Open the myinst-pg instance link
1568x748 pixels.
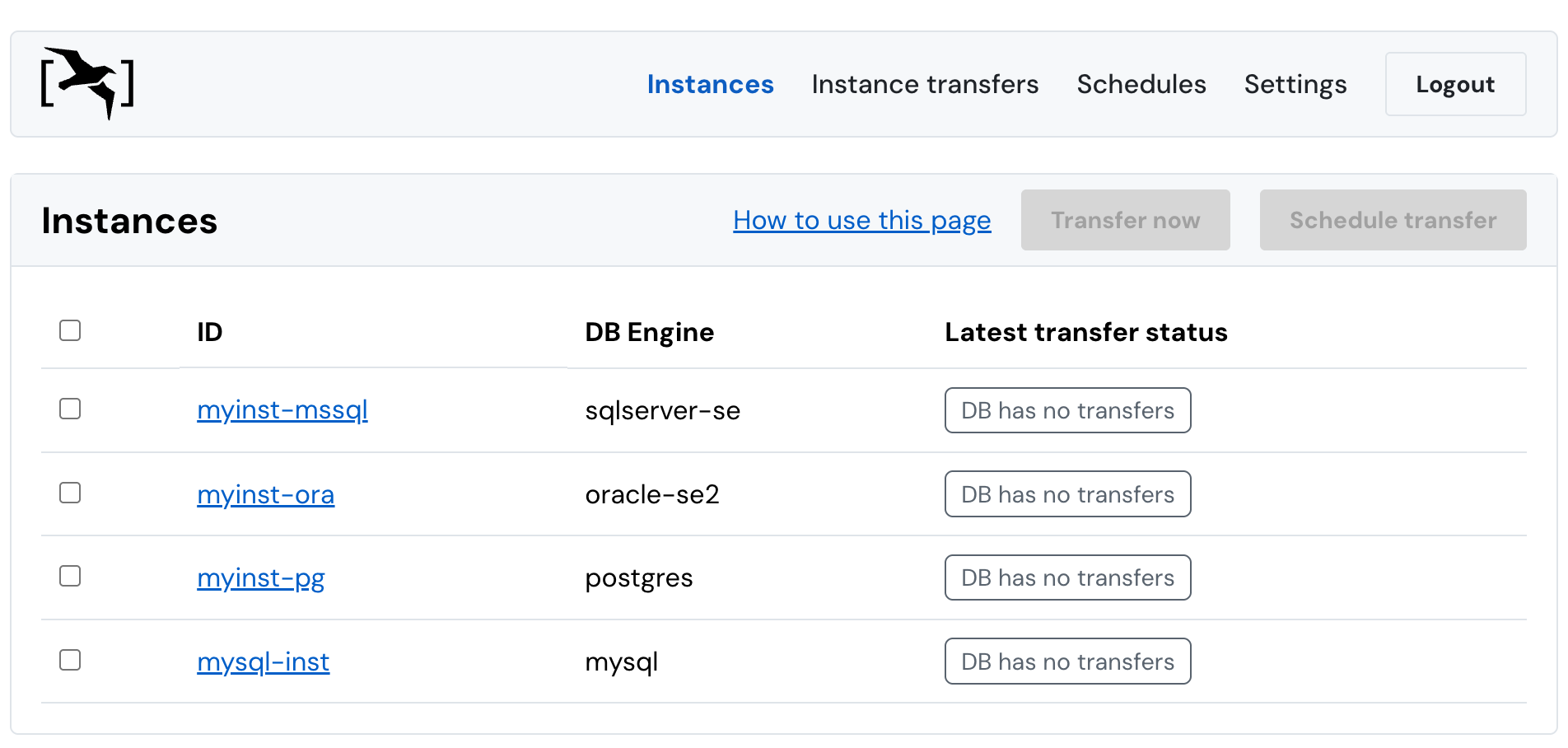[261, 578]
